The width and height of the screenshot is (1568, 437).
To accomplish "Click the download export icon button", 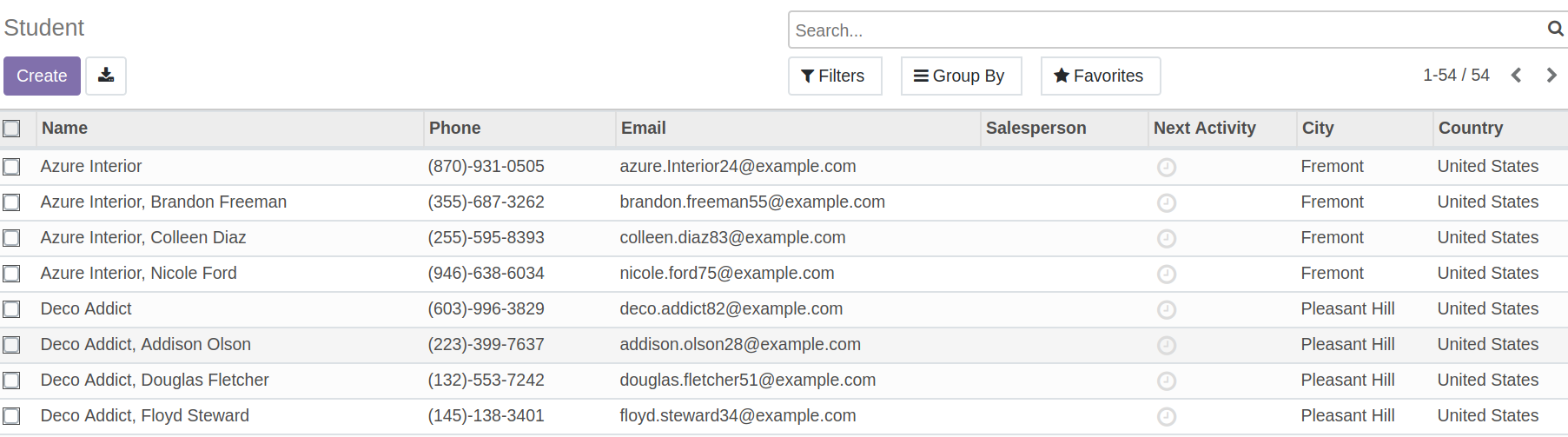I will [106, 76].
